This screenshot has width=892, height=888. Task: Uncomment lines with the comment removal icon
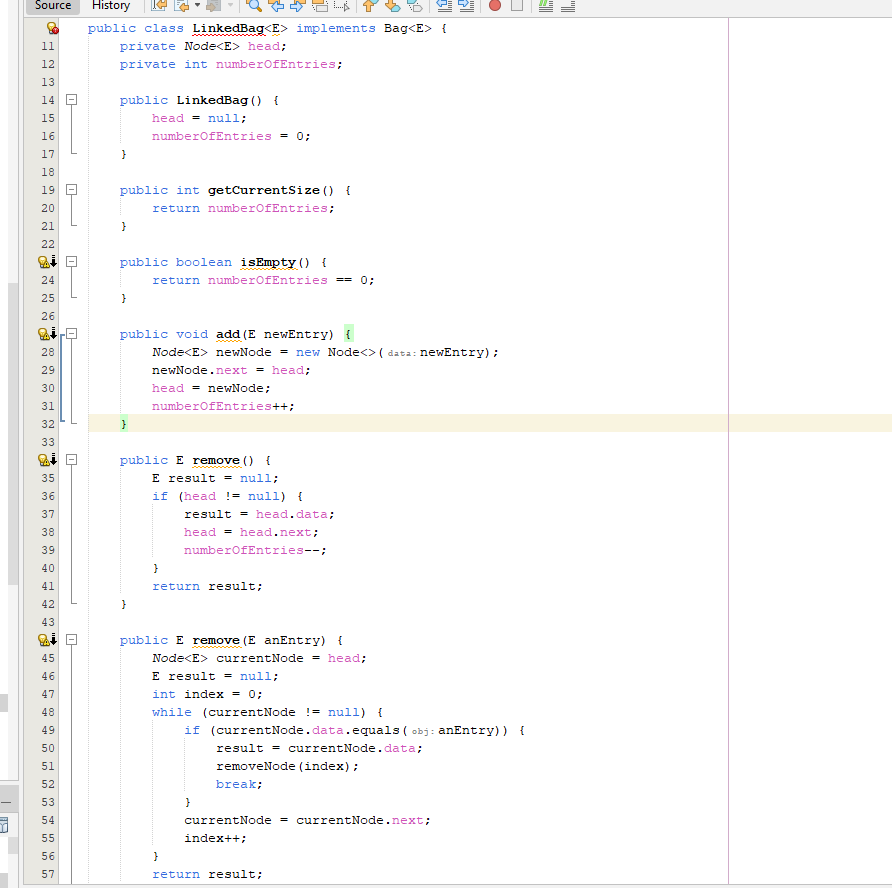(x=568, y=7)
